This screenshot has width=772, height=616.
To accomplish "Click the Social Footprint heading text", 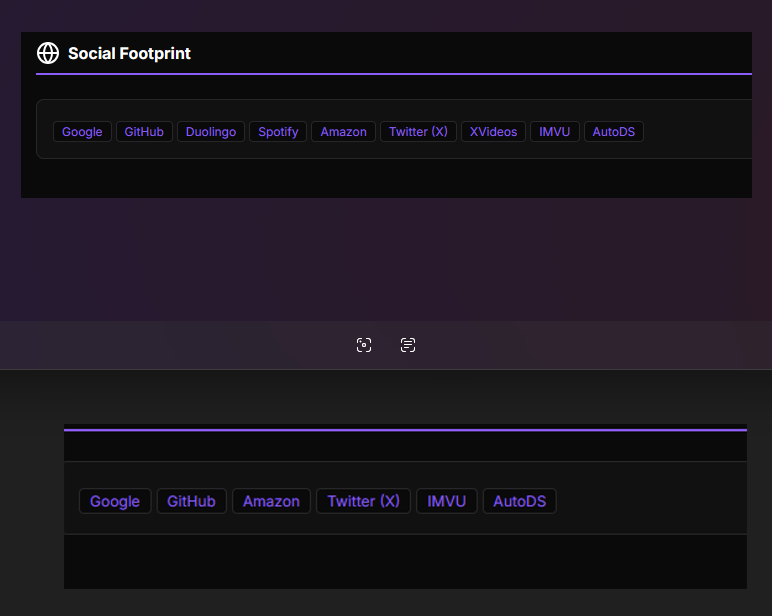I will 129,53.
